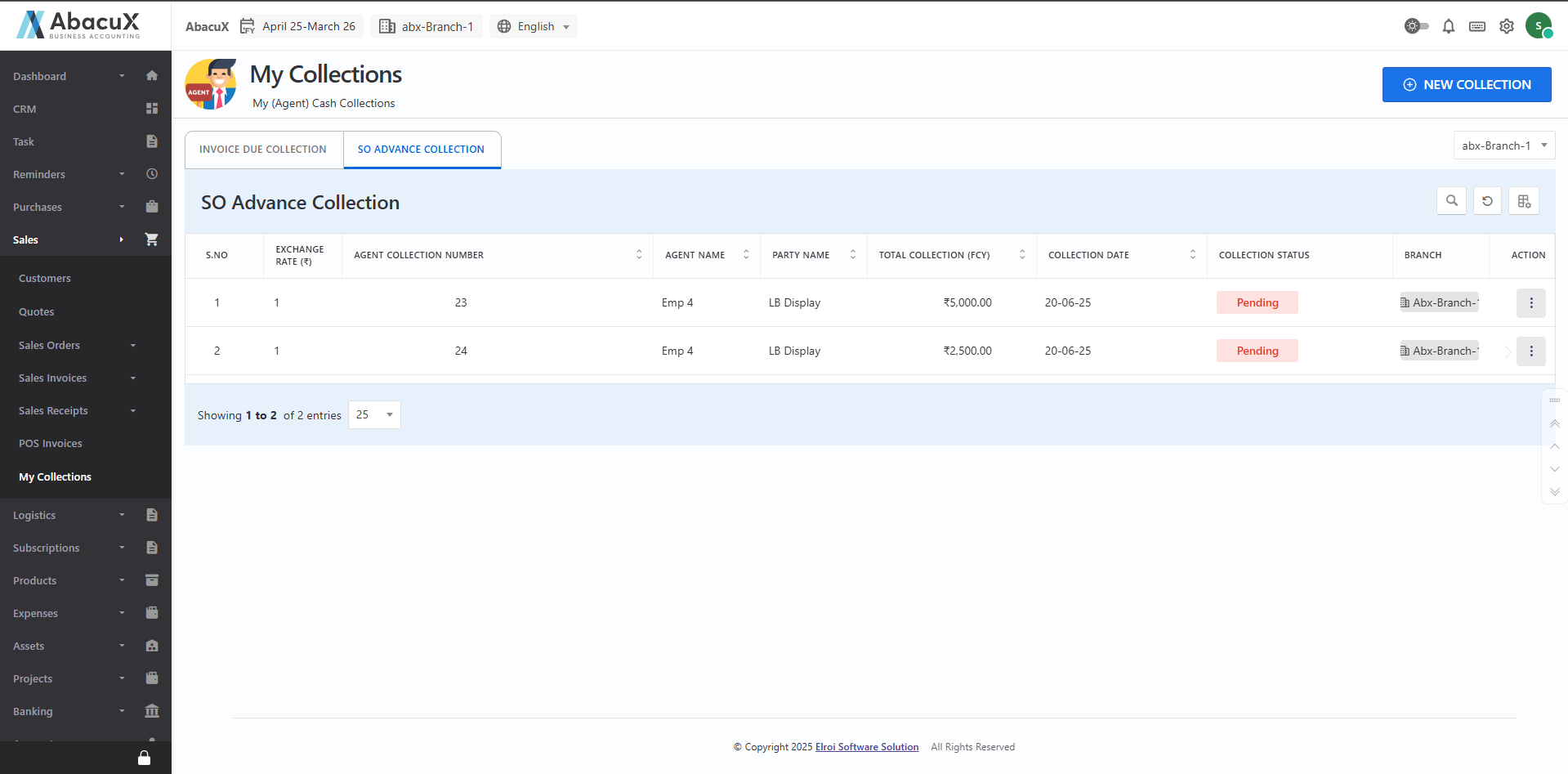Toggle the theme switch in top bar
The height and width of the screenshot is (774, 1568).
pos(1416,26)
